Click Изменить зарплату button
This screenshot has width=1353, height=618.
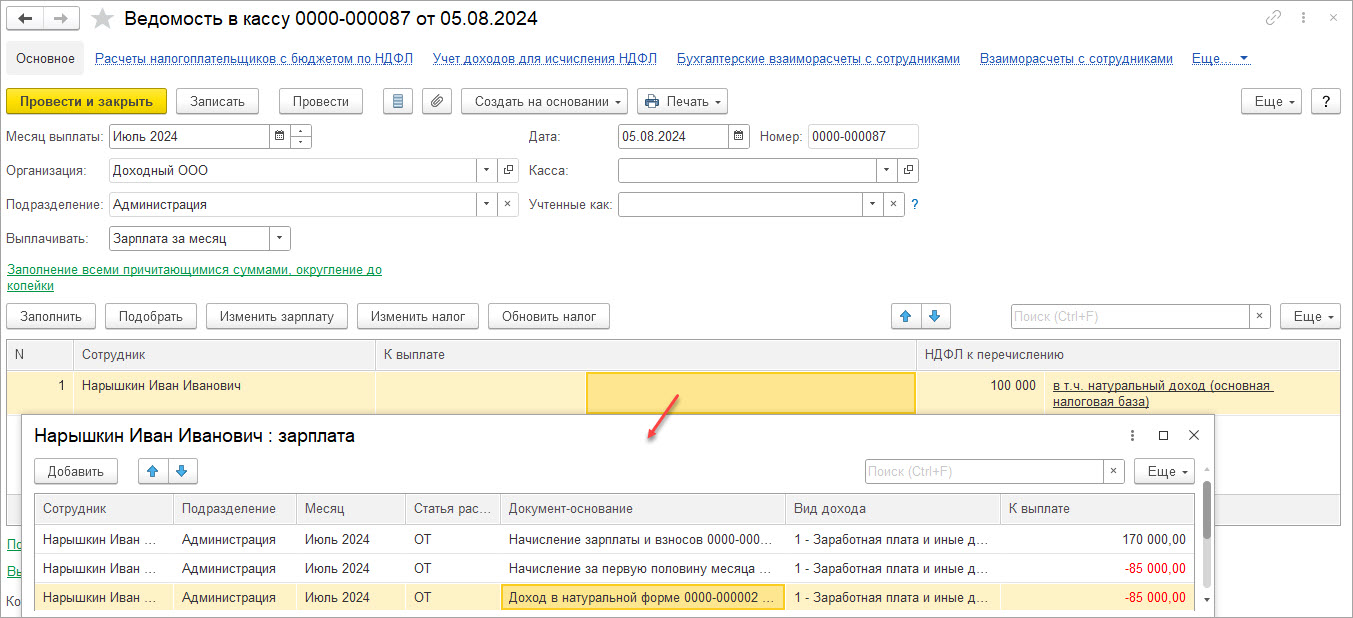pos(277,316)
